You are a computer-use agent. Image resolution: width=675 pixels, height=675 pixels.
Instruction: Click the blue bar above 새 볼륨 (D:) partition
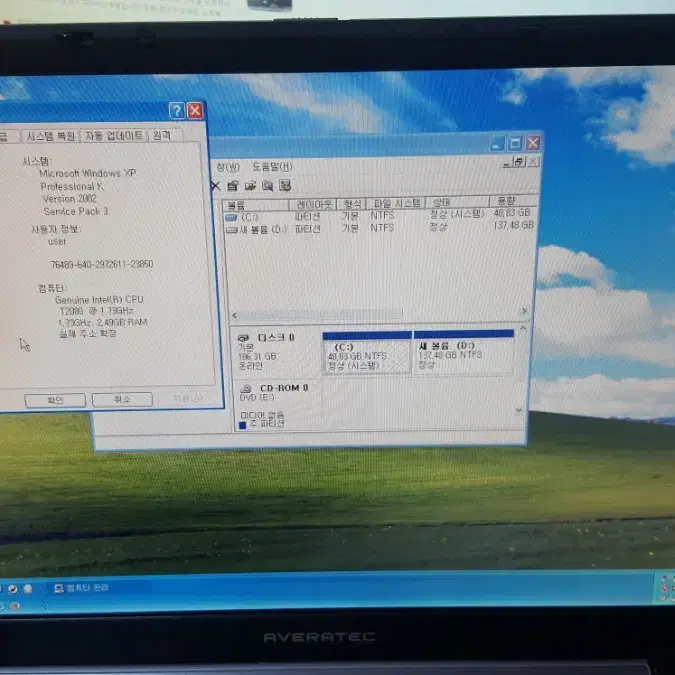[464, 334]
